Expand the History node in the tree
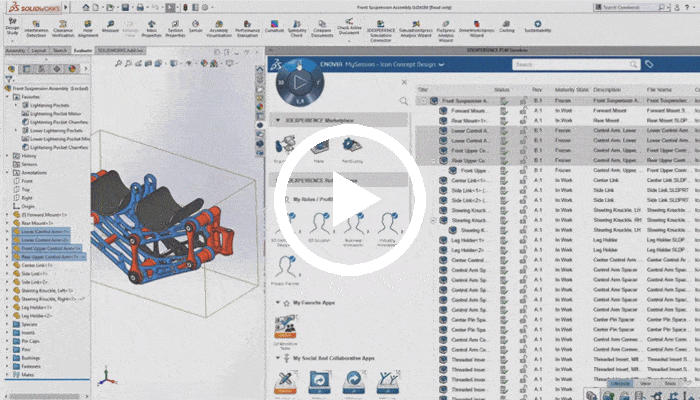700x400 pixels. (x=7, y=156)
